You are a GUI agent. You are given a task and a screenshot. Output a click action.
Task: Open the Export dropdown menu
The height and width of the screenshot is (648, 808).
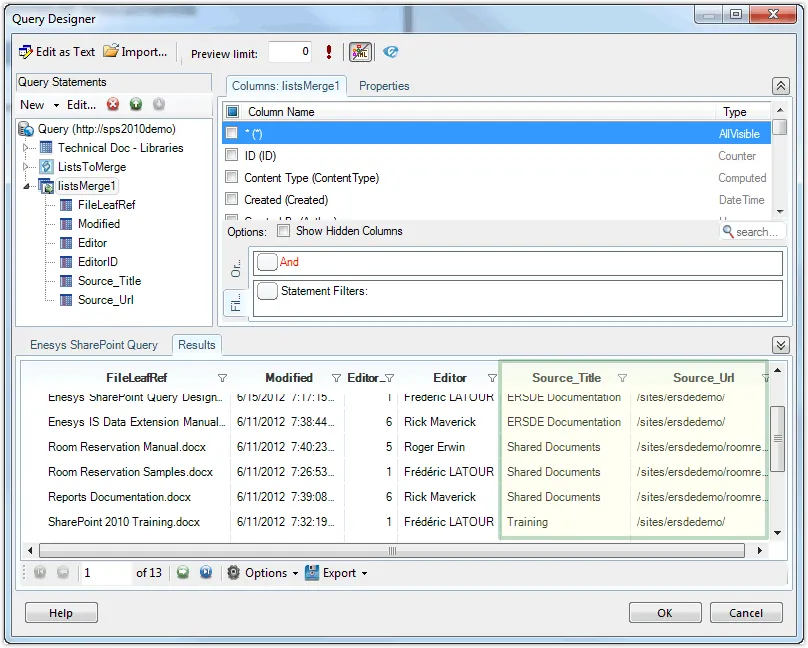coord(337,573)
